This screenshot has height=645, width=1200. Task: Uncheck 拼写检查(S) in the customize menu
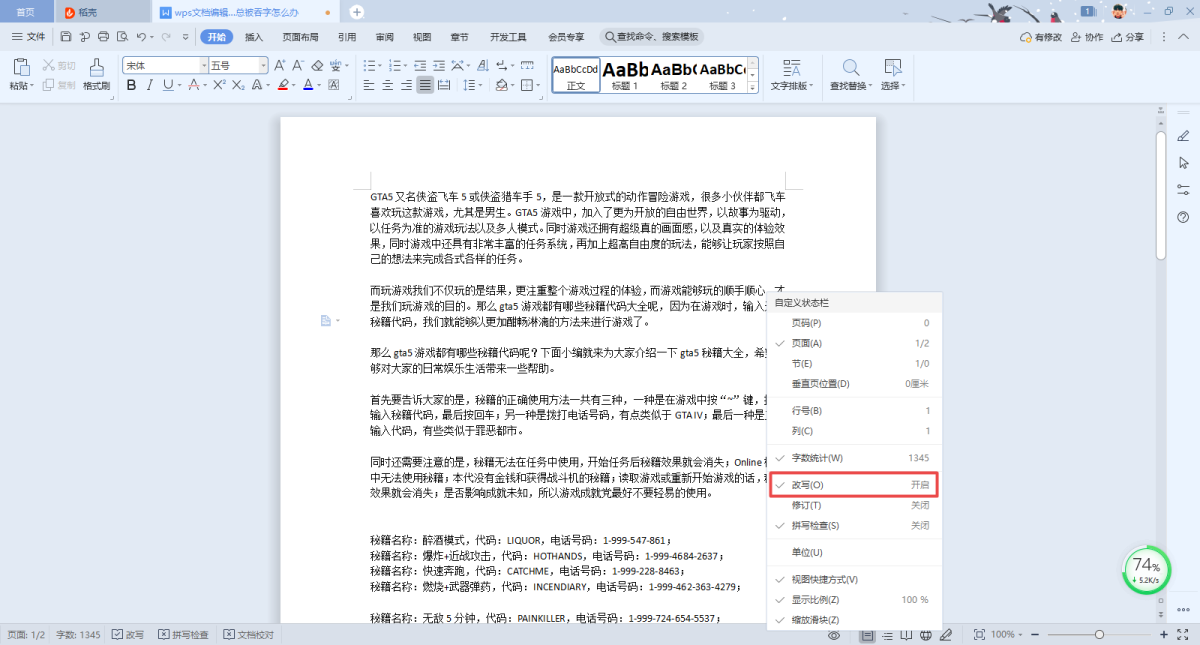tap(853, 525)
